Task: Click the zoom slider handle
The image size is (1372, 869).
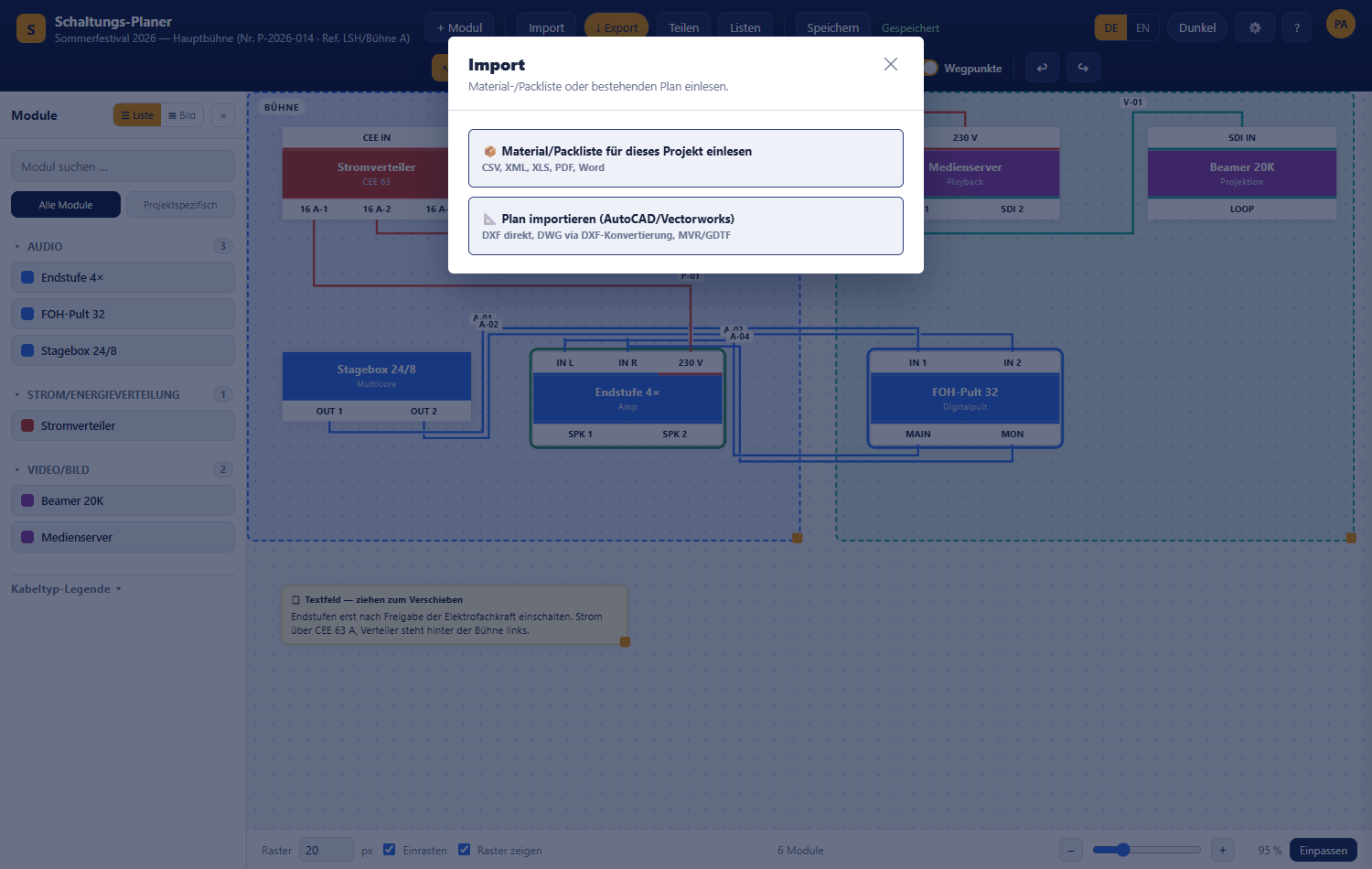Action: [x=1123, y=850]
